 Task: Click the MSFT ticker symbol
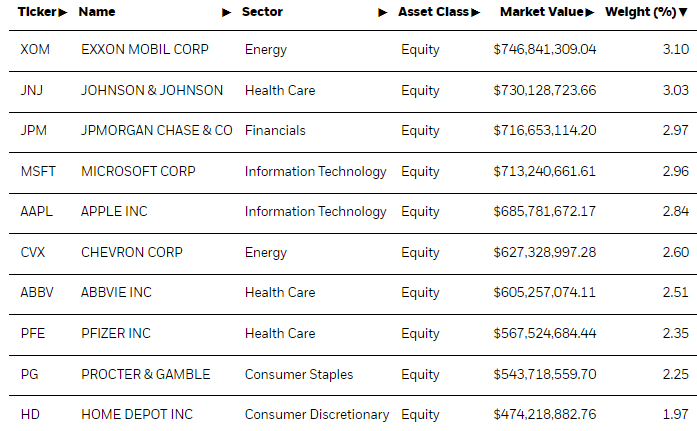38,172
